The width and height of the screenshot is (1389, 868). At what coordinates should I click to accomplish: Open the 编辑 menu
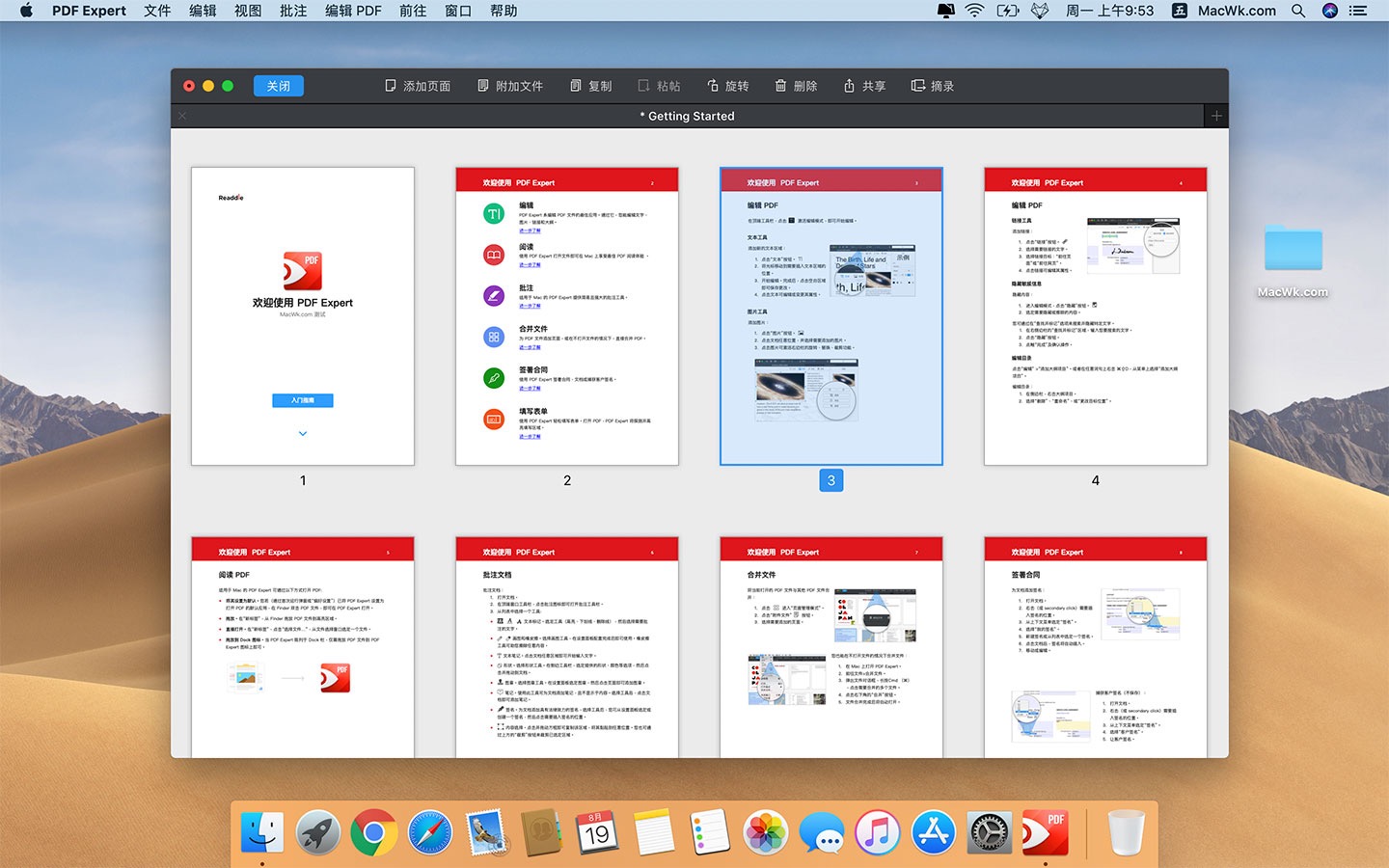tap(203, 11)
